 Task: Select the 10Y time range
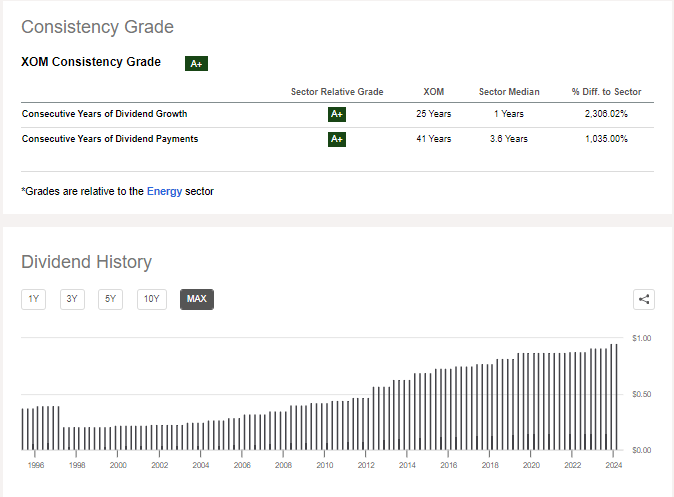coord(151,299)
